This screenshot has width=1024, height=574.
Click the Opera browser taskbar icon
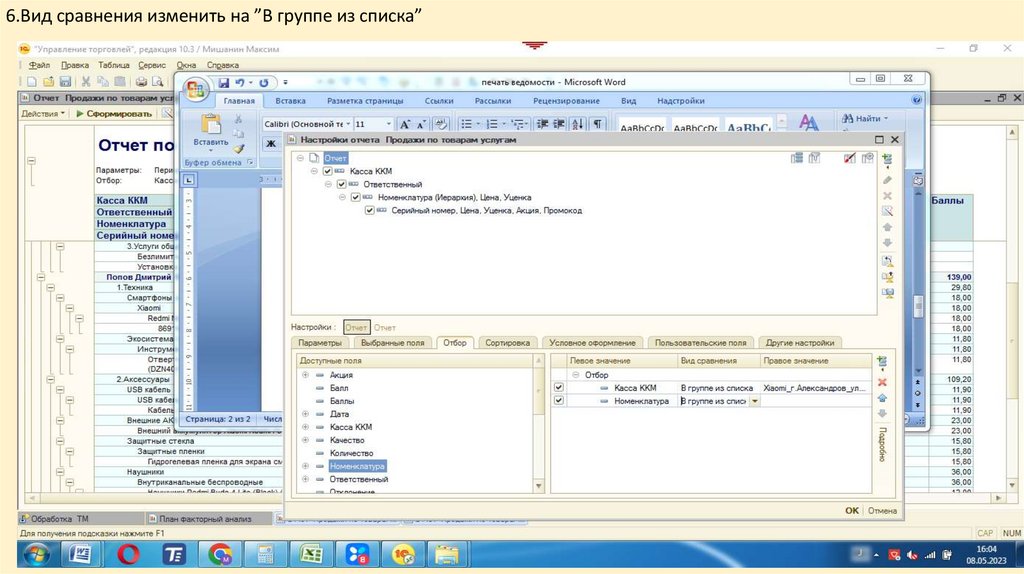pyautogui.click(x=128, y=554)
